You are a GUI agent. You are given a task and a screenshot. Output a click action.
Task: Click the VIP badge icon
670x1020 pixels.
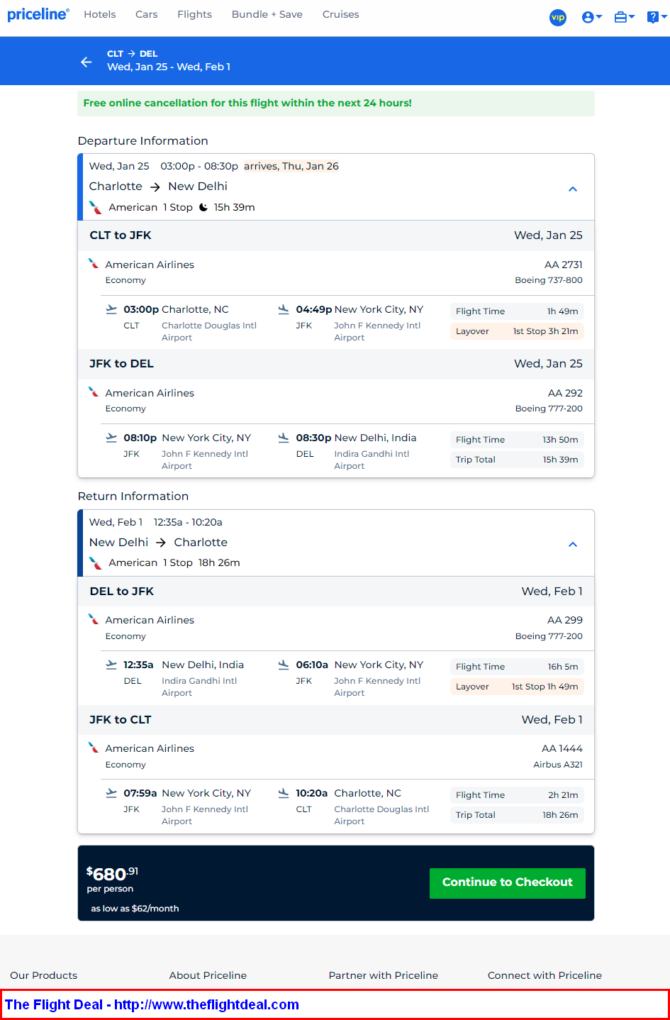click(557, 18)
